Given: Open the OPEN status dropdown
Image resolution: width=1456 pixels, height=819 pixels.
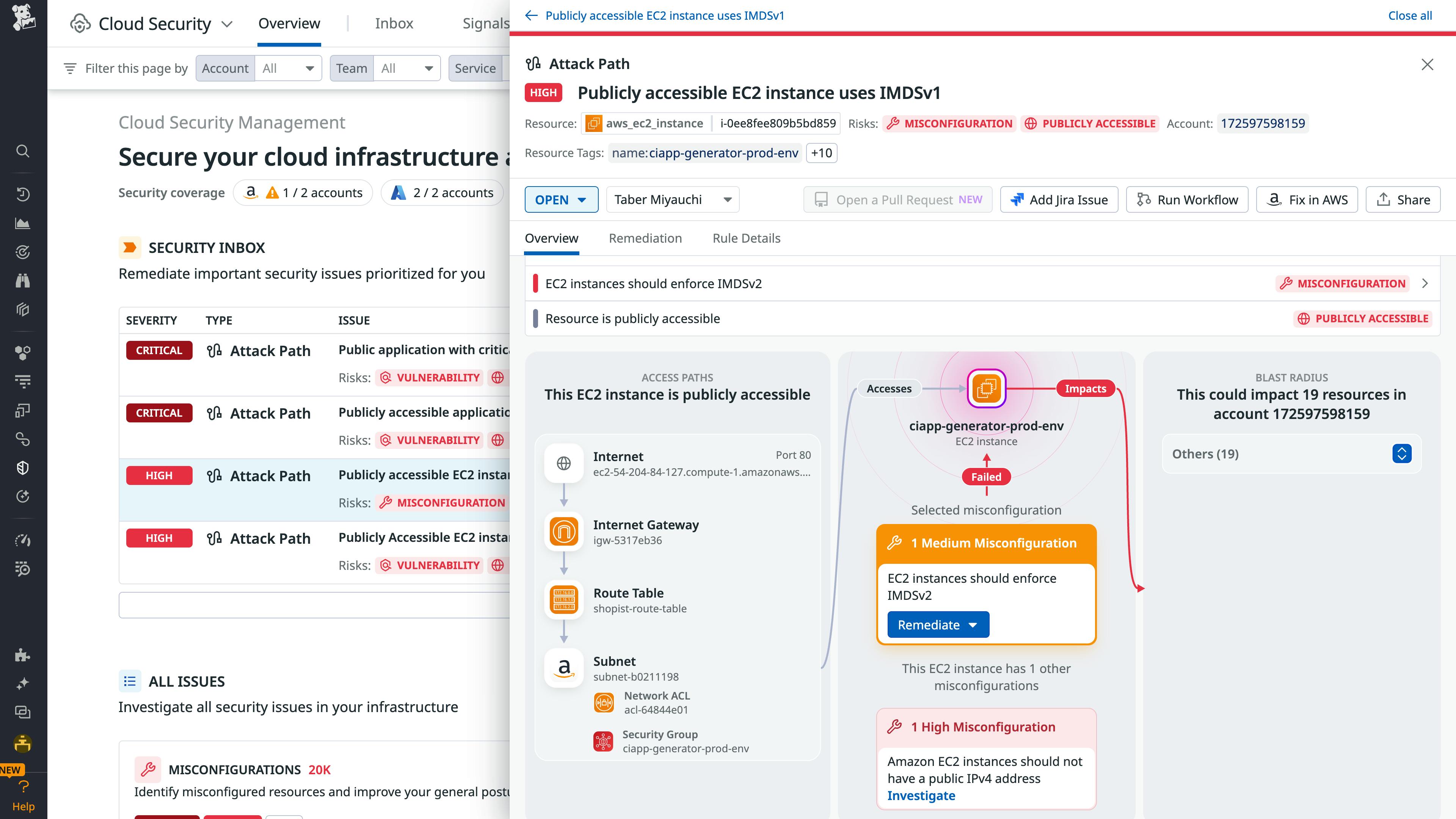Looking at the screenshot, I should pyautogui.click(x=561, y=199).
